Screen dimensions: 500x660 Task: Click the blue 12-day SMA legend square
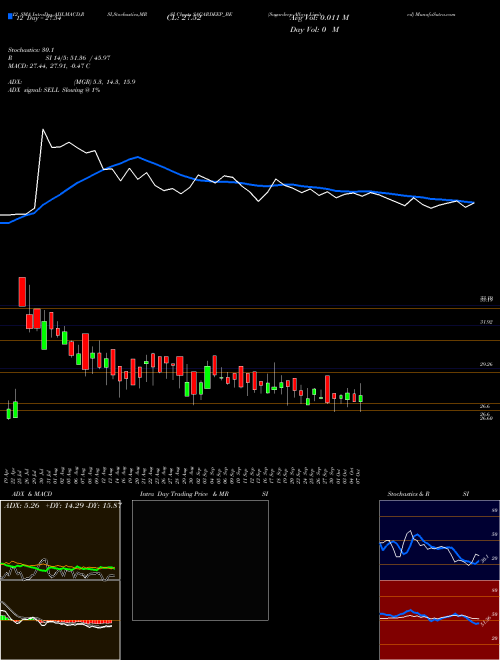coord(10,17)
